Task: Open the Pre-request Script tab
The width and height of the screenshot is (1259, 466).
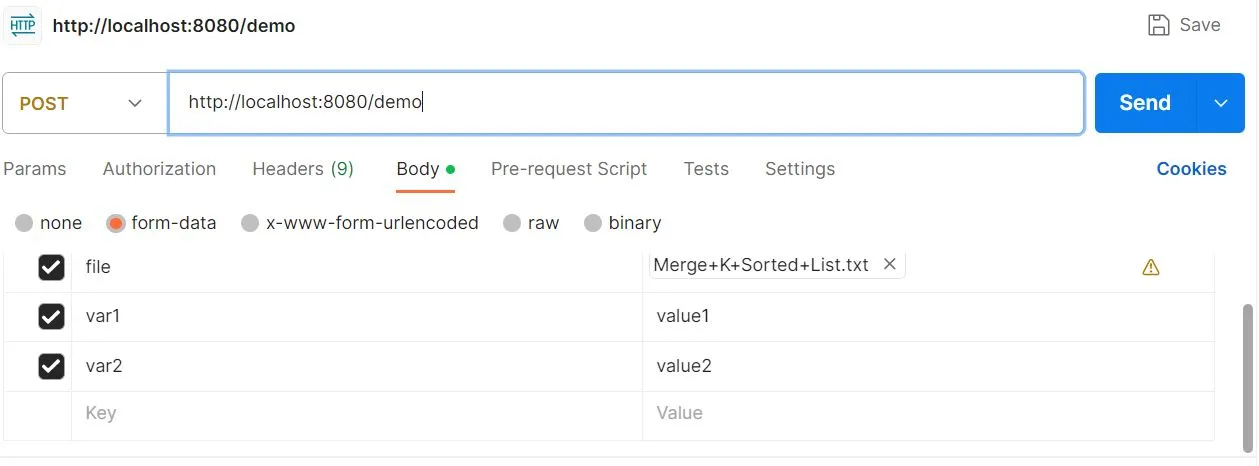Action: [x=569, y=169]
